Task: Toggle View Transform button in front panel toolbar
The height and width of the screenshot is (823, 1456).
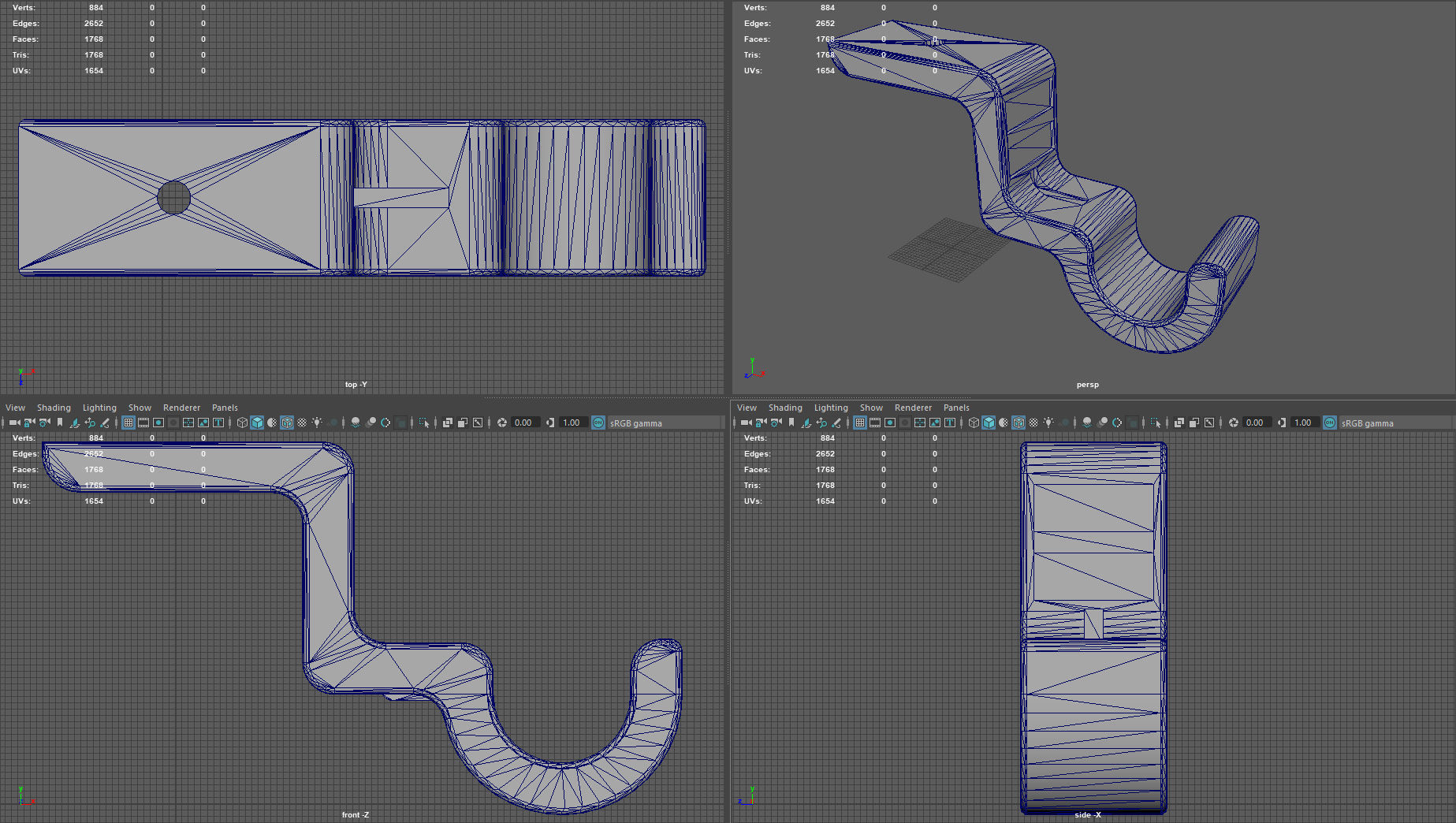Action: tap(598, 423)
